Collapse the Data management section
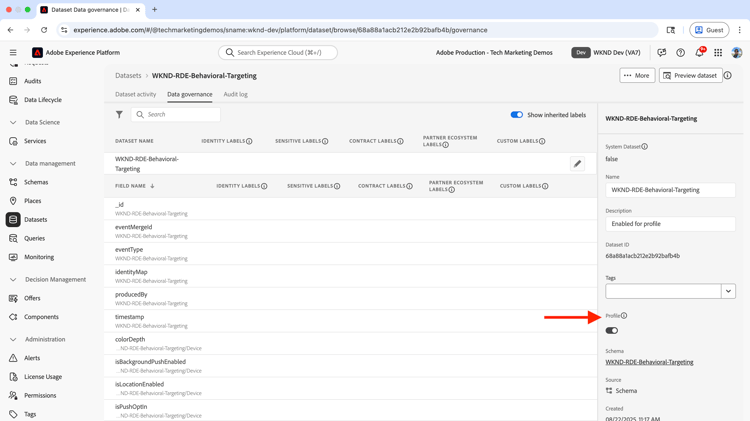Screen dimensions: 750x421 pos(13,164)
